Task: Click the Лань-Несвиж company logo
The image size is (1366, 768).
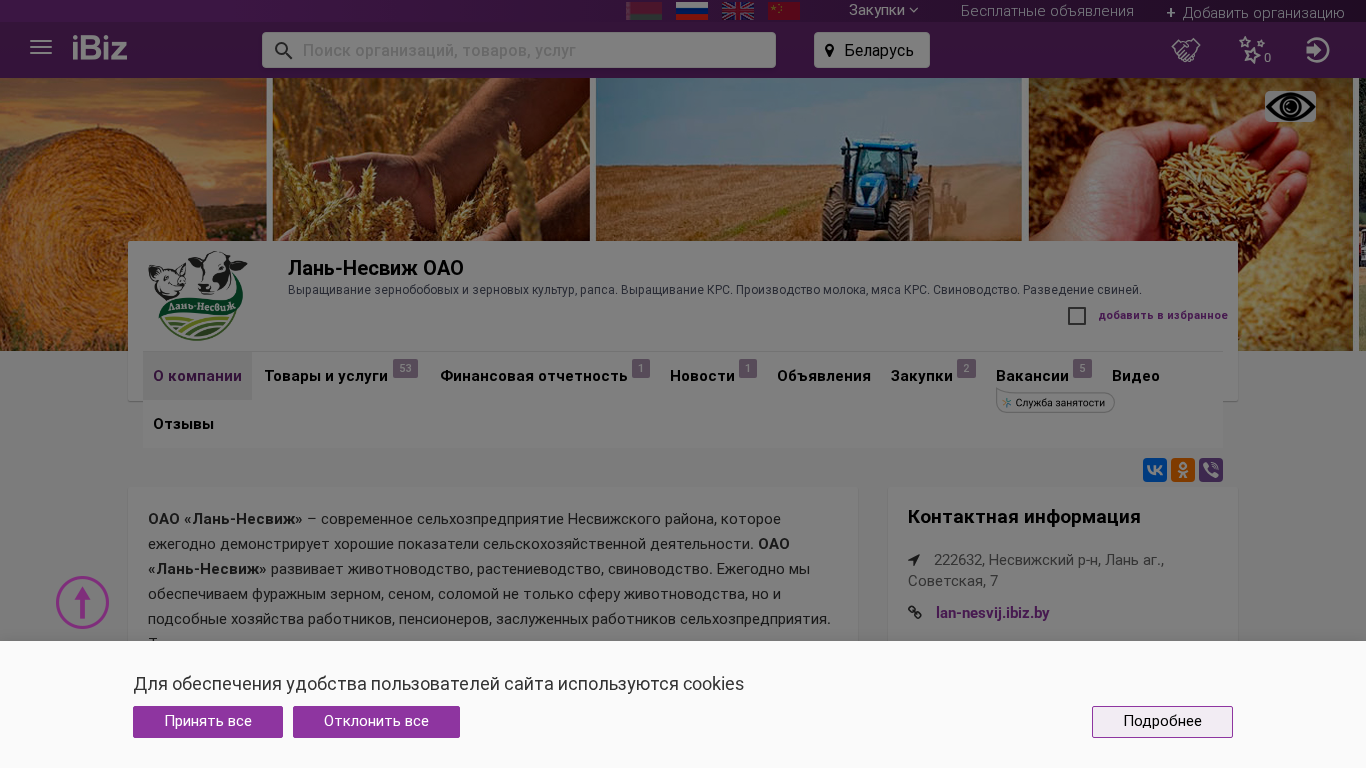Action: pos(198,296)
